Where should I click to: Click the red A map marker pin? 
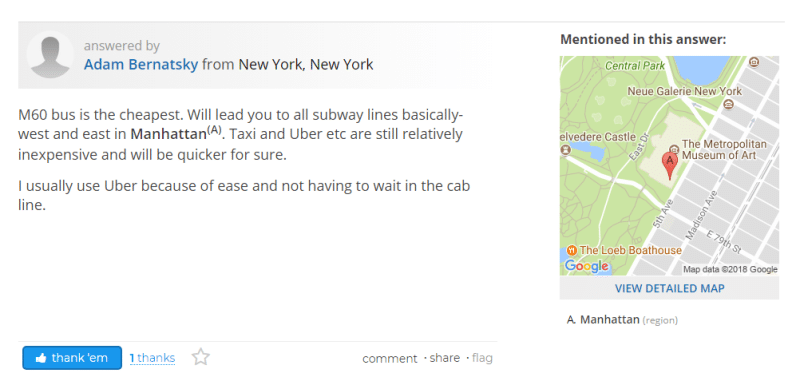pos(670,166)
